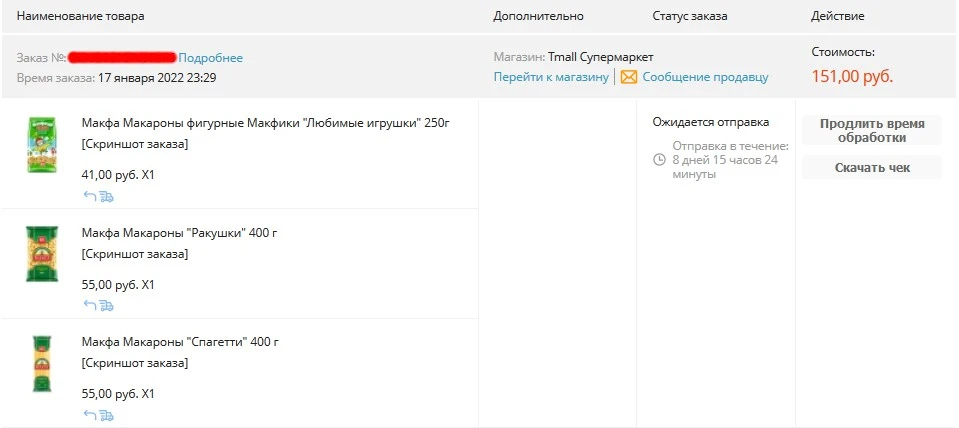Go to store via Перейти к магазину
The image size is (959, 428).
[551, 77]
